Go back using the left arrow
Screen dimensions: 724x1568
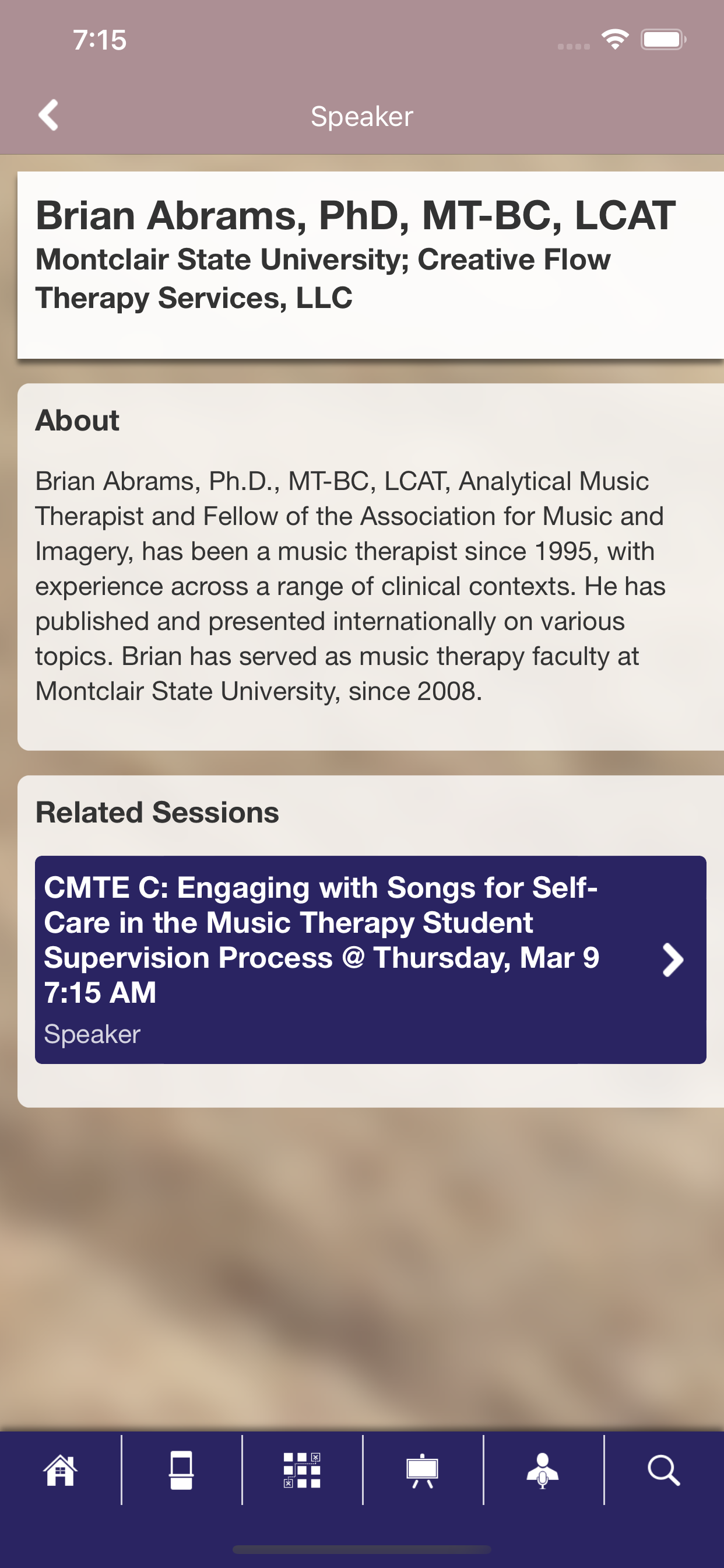pyautogui.click(x=48, y=115)
